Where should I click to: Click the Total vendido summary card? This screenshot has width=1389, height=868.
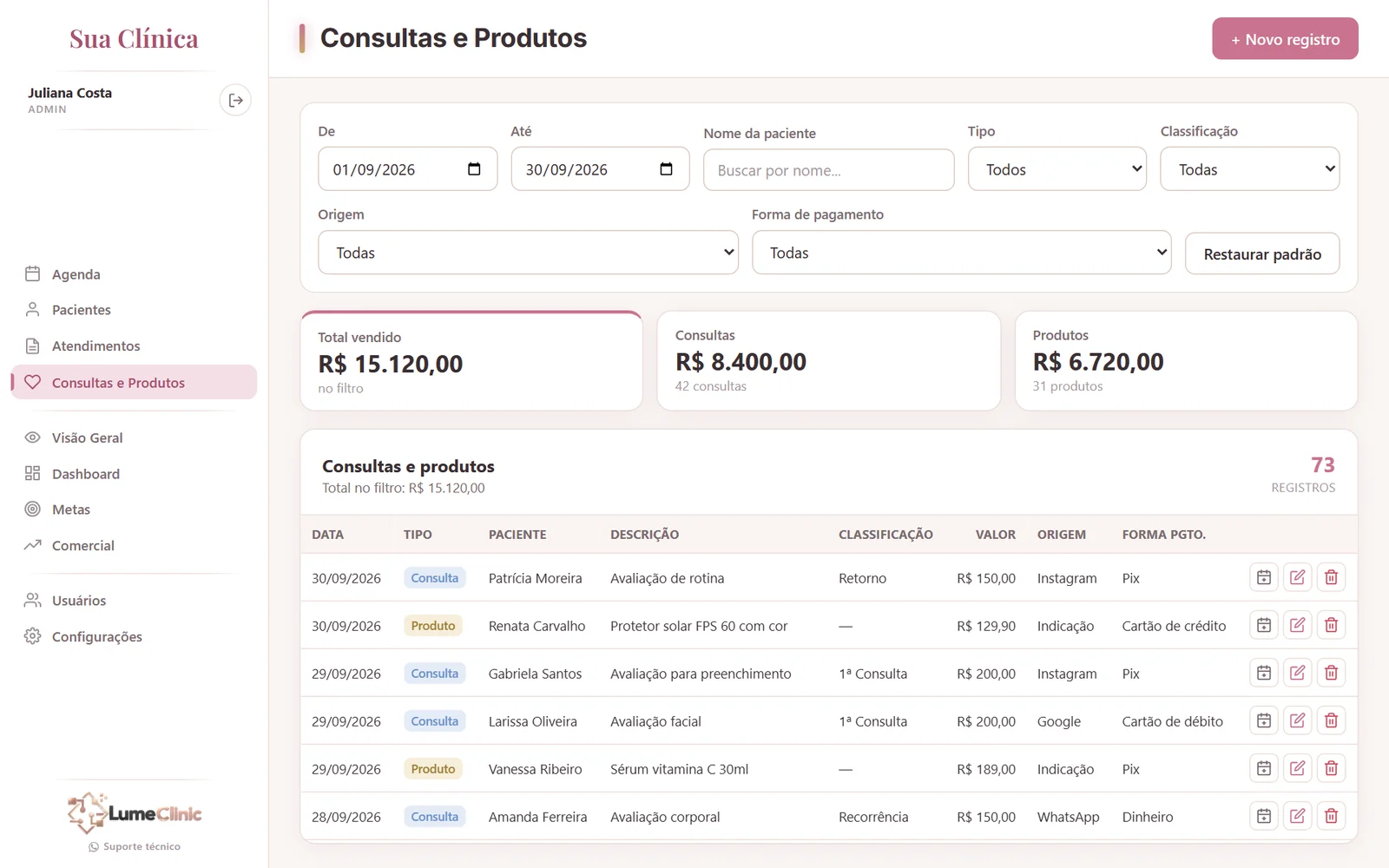pos(471,360)
